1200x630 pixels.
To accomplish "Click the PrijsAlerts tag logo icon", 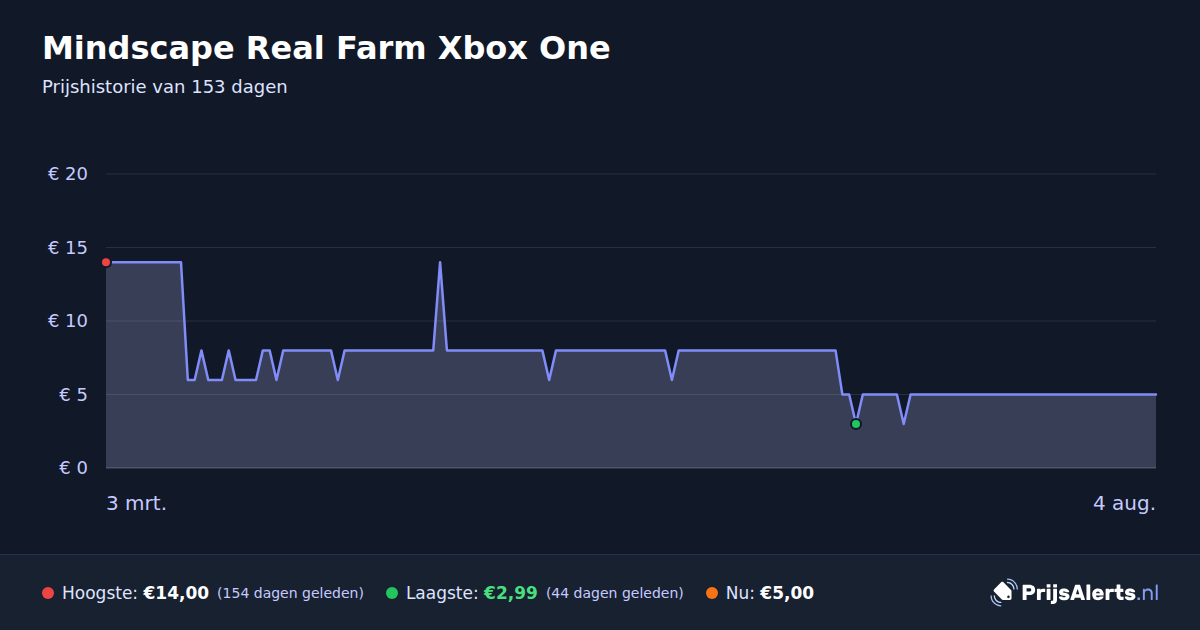I will 1003,592.
